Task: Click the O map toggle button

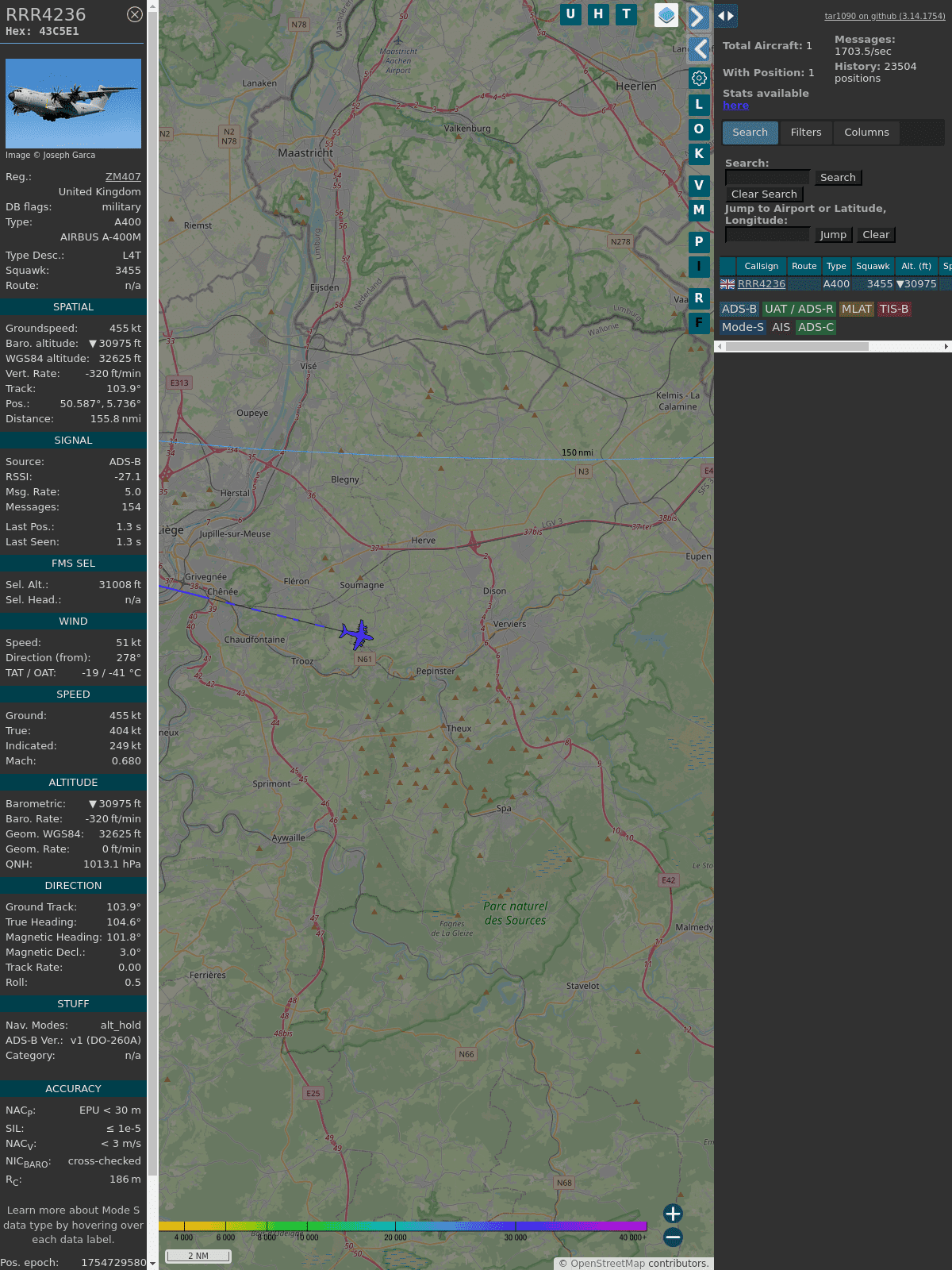Action: [x=699, y=129]
